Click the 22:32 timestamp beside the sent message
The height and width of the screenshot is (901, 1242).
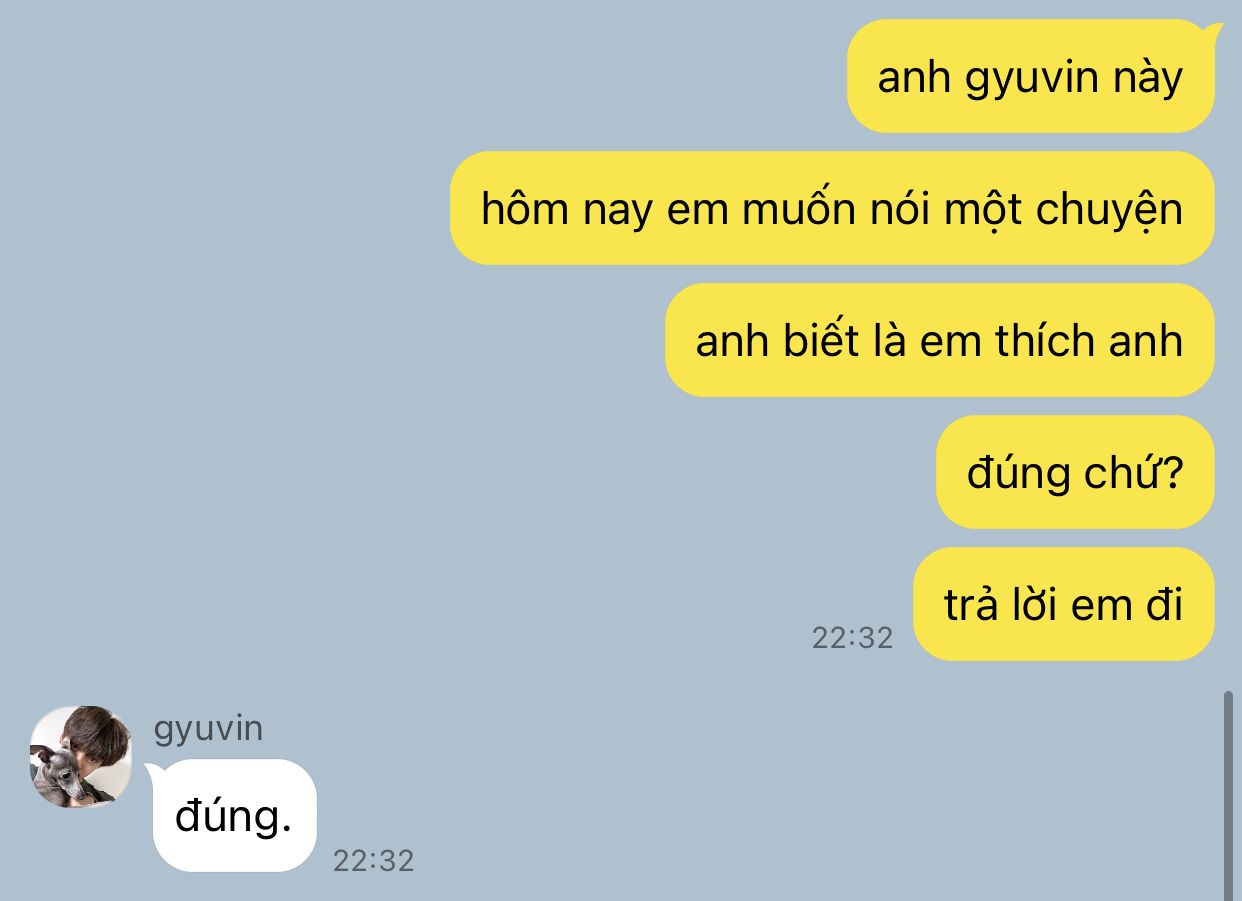coord(852,638)
